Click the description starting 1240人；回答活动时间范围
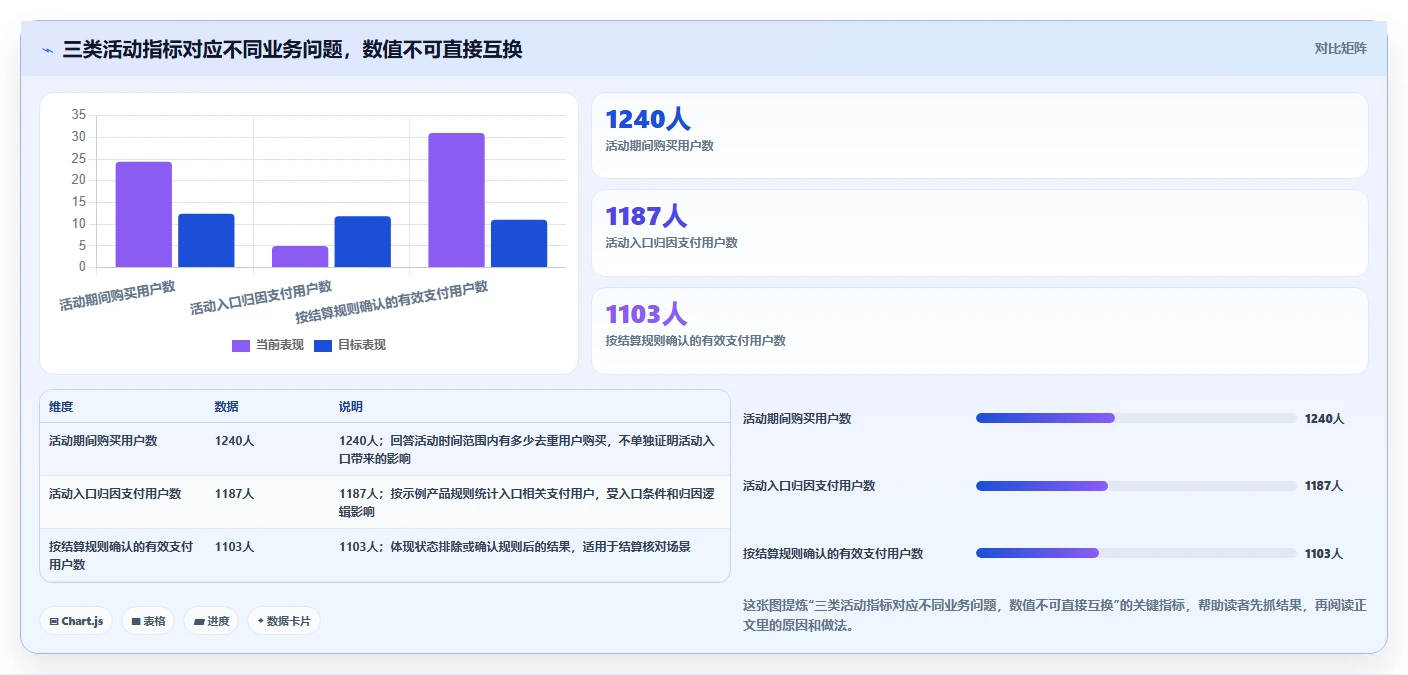 pyautogui.click(x=527, y=449)
